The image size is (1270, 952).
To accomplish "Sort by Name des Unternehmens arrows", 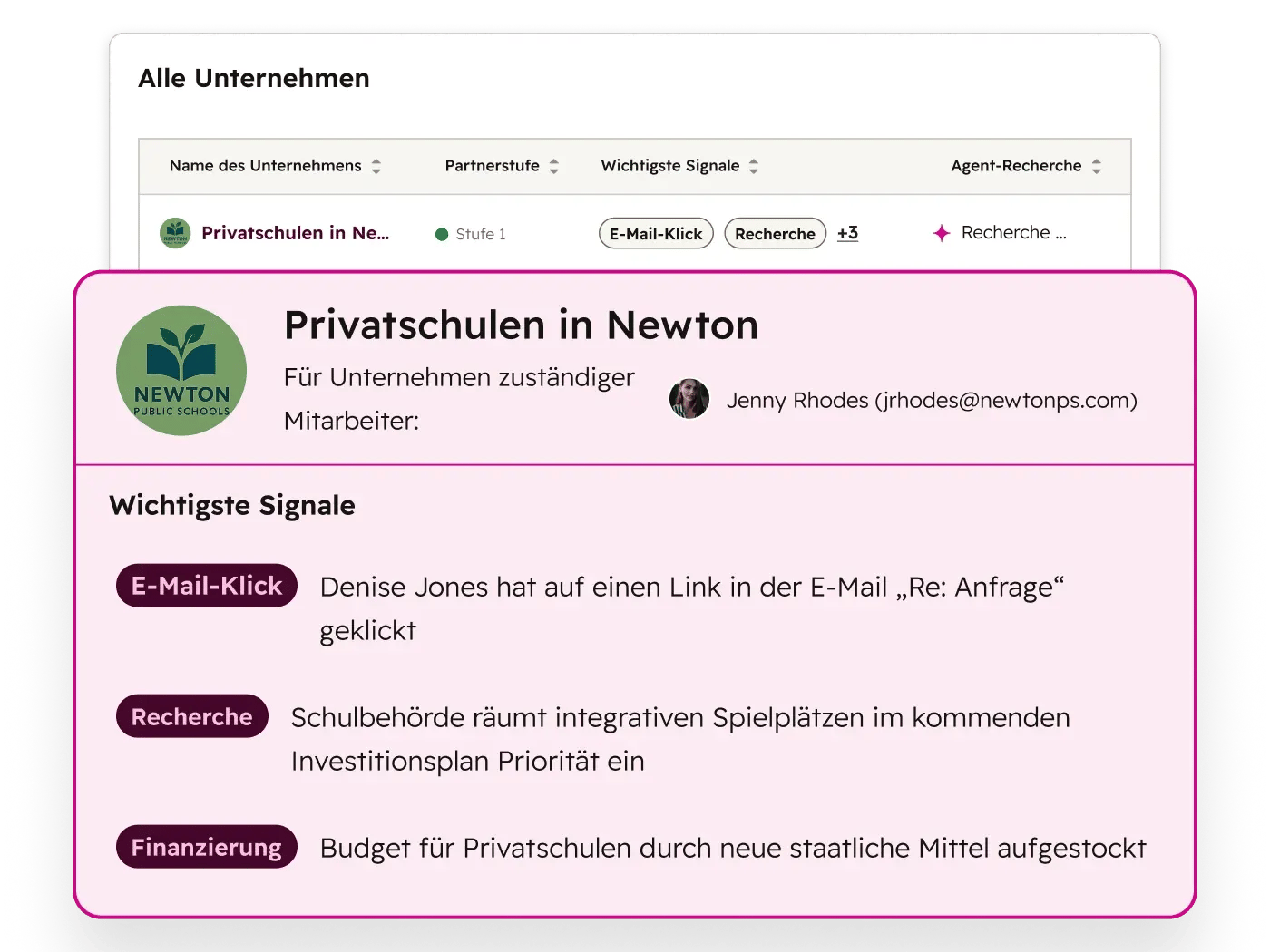I will (x=376, y=166).
